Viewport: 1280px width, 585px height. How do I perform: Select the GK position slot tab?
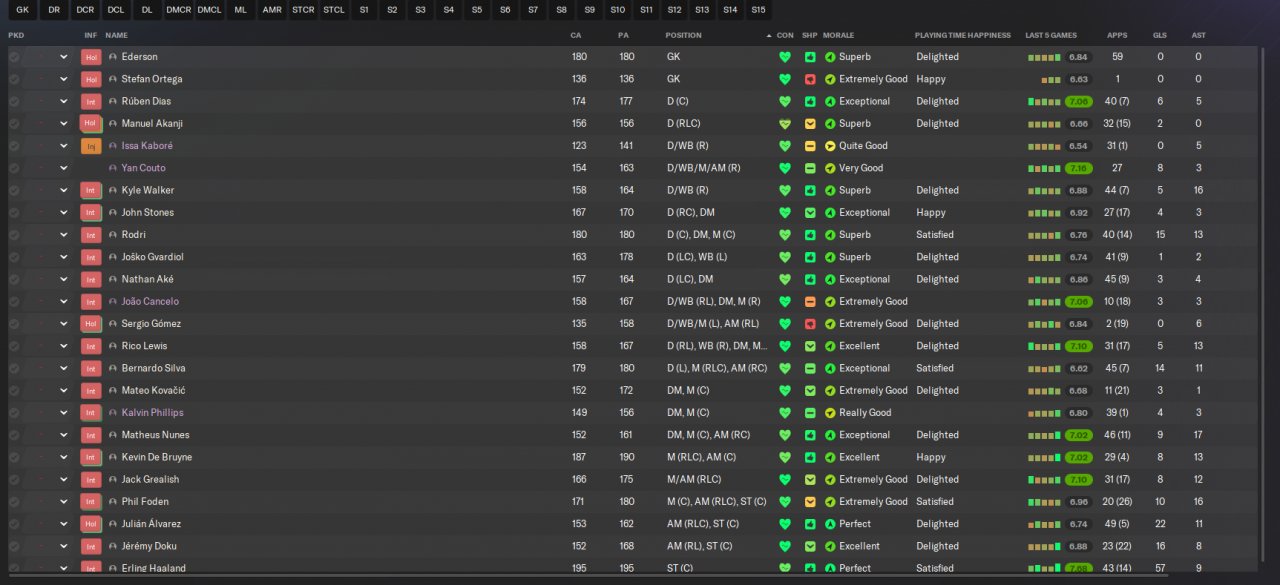23,10
